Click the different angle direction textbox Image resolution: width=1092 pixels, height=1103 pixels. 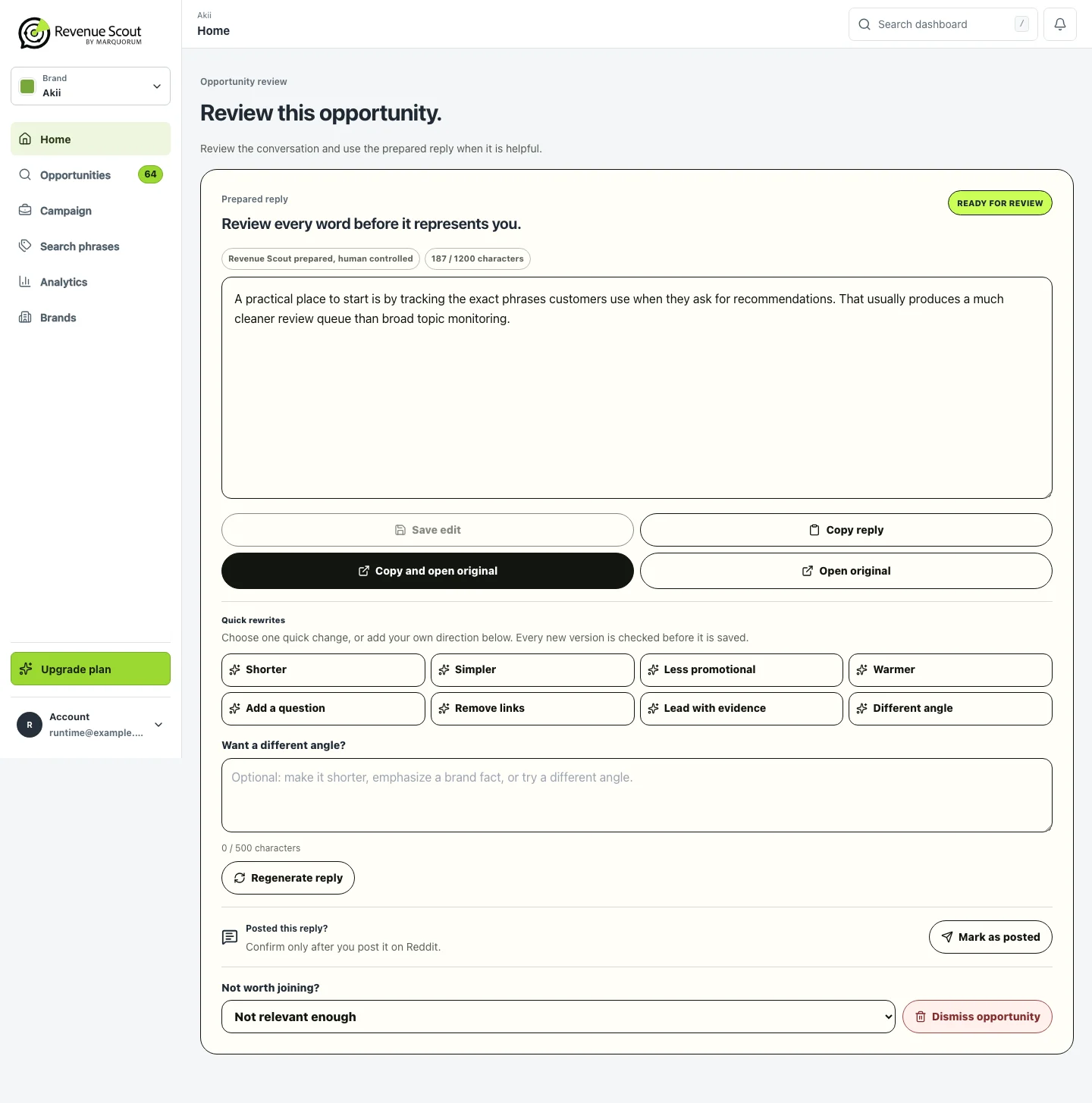point(637,795)
